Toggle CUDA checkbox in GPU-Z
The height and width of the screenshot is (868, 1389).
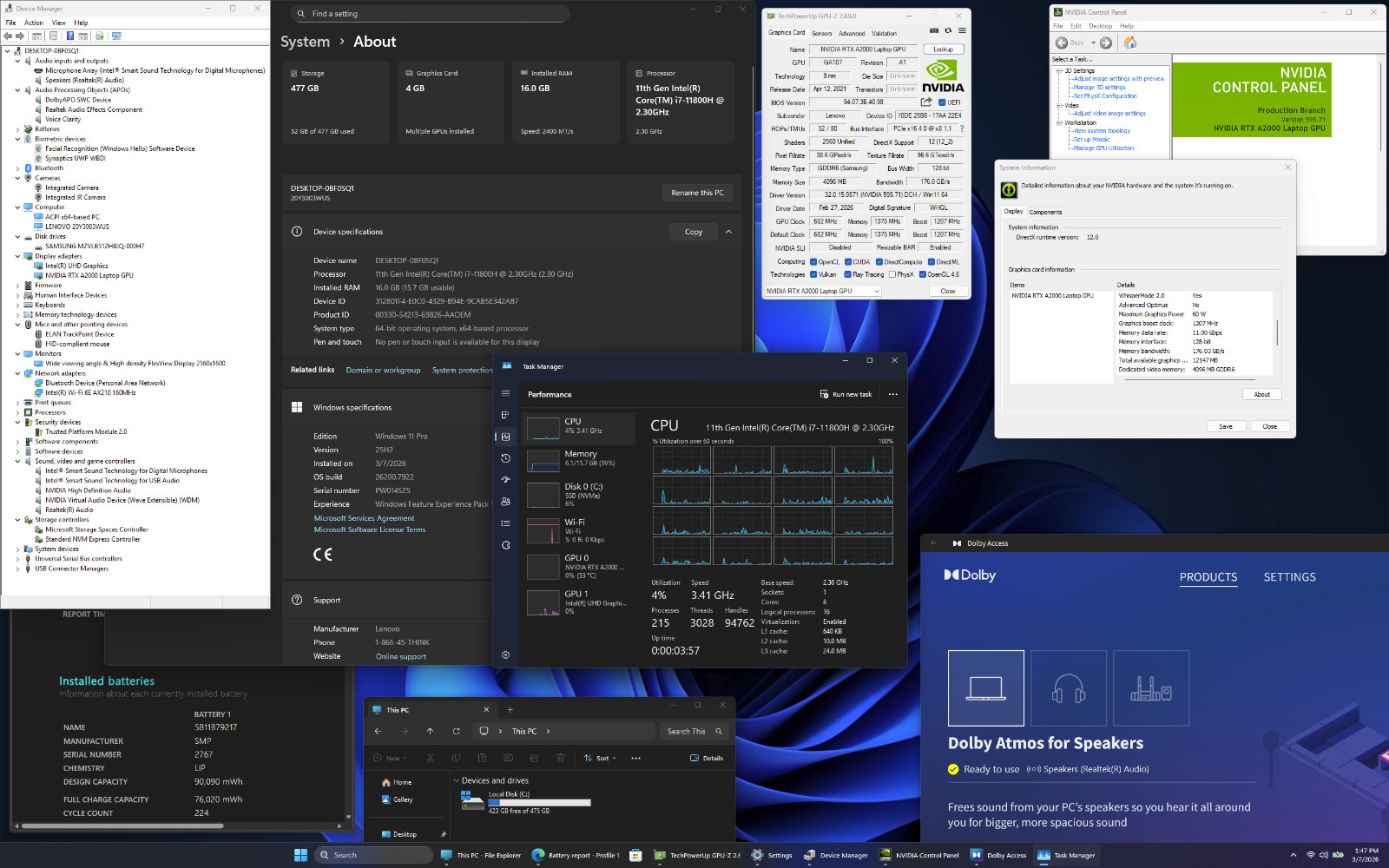[848, 261]
